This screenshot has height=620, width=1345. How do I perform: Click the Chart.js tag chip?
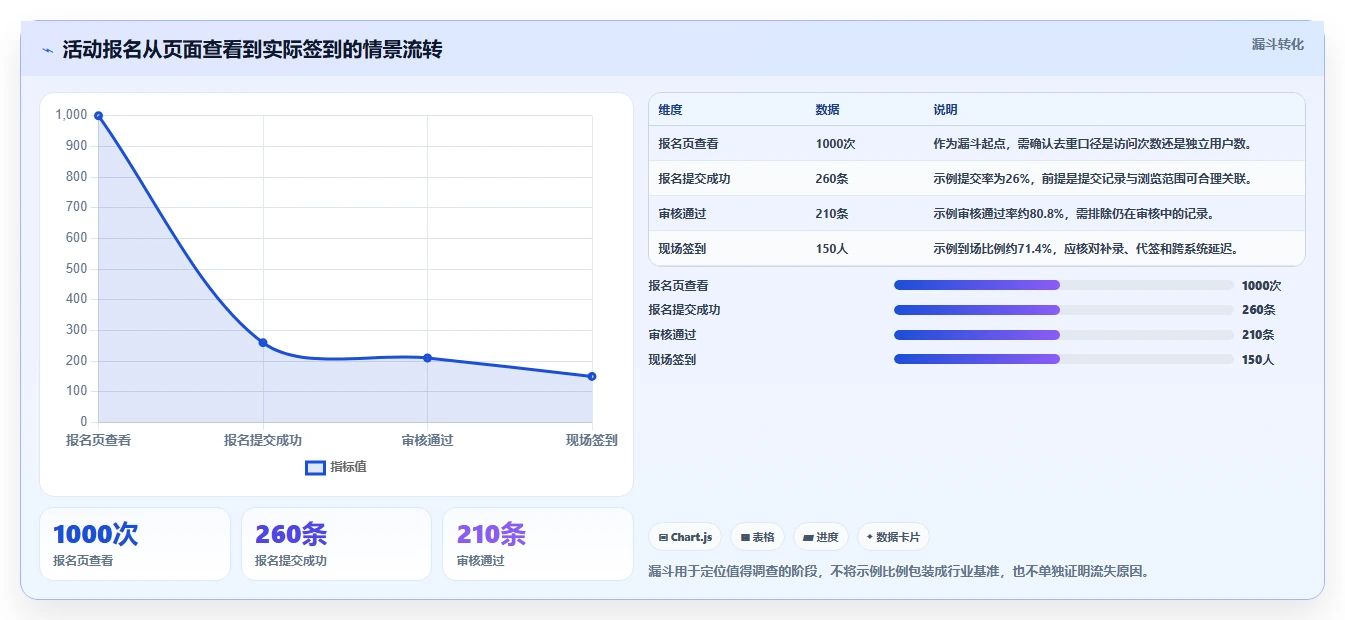[x=685, y=537]
